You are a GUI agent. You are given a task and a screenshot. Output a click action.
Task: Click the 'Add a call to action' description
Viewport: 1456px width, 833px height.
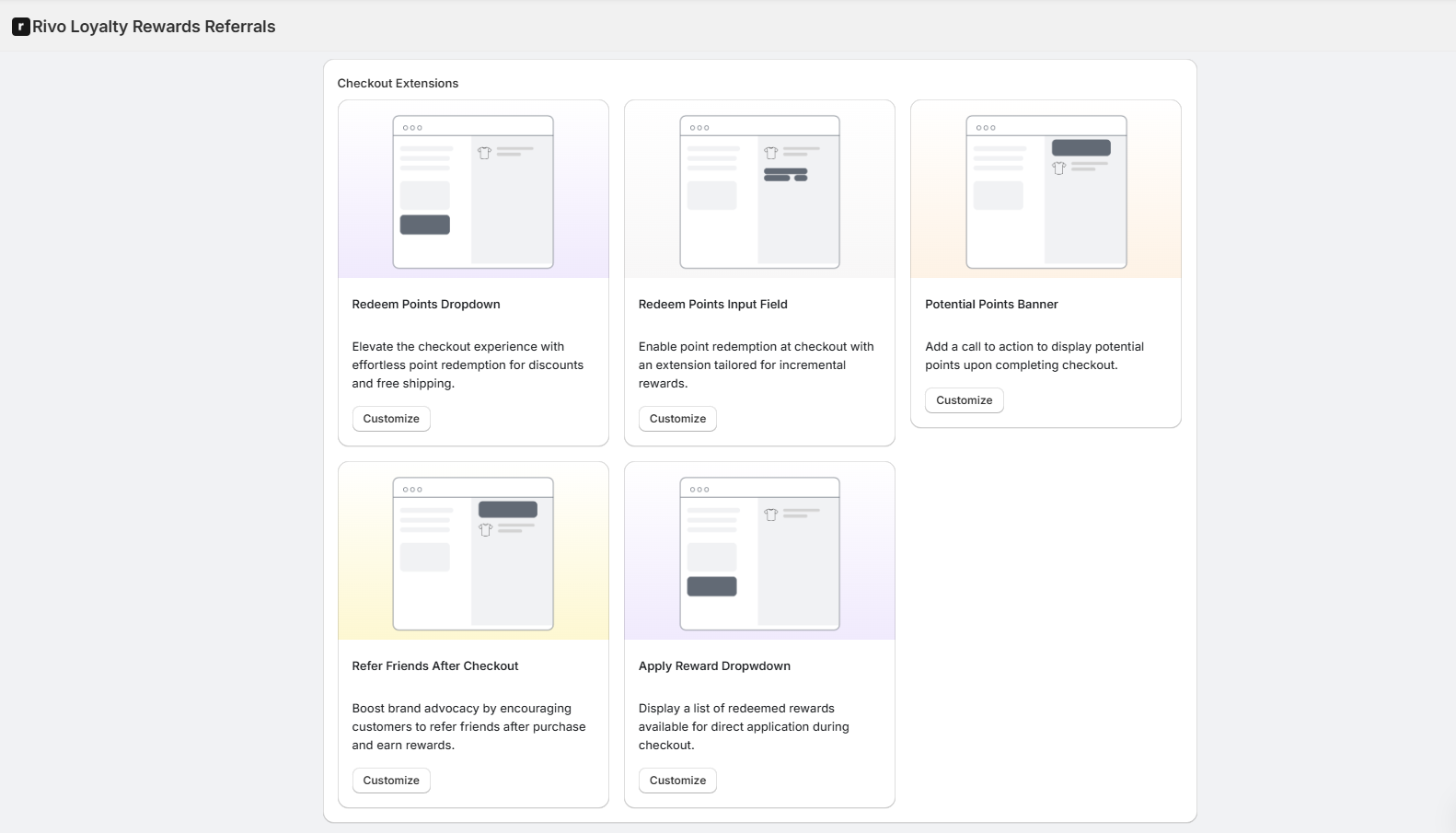tap(1034, 356)
